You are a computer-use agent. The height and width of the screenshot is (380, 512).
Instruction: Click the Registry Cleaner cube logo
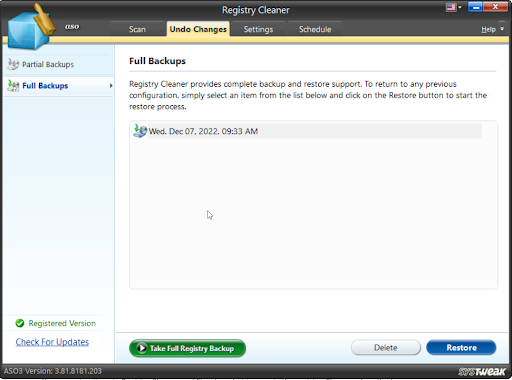[x=30, y=27]
